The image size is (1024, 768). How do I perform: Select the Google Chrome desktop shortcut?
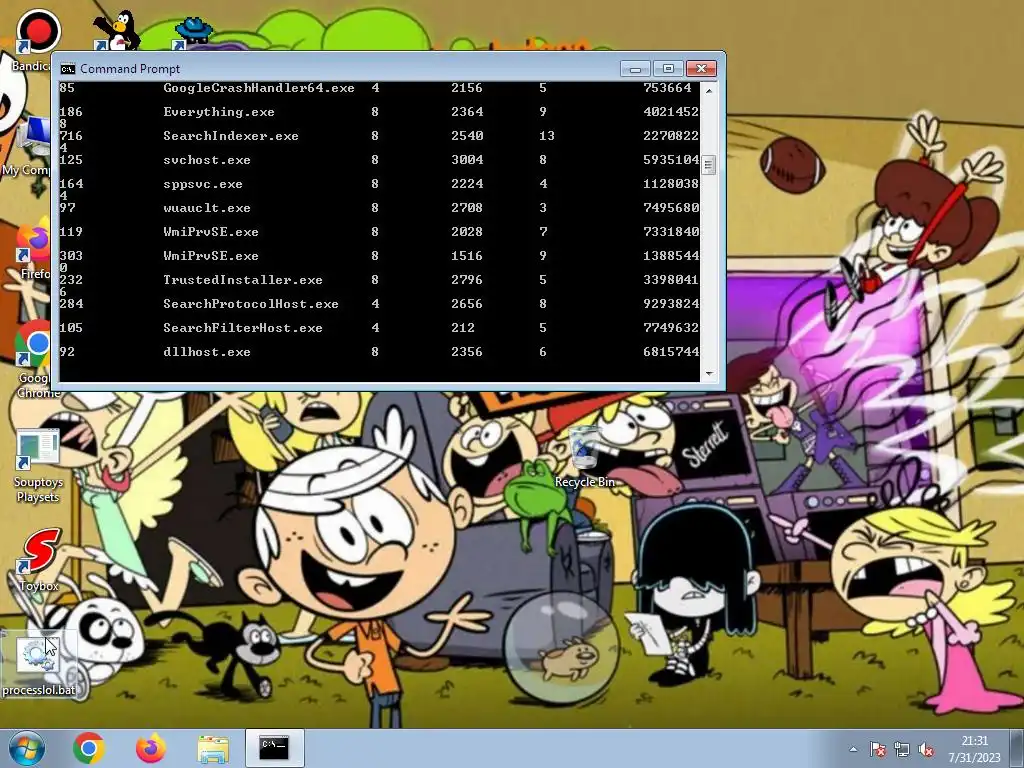click(x=34, y=359)
